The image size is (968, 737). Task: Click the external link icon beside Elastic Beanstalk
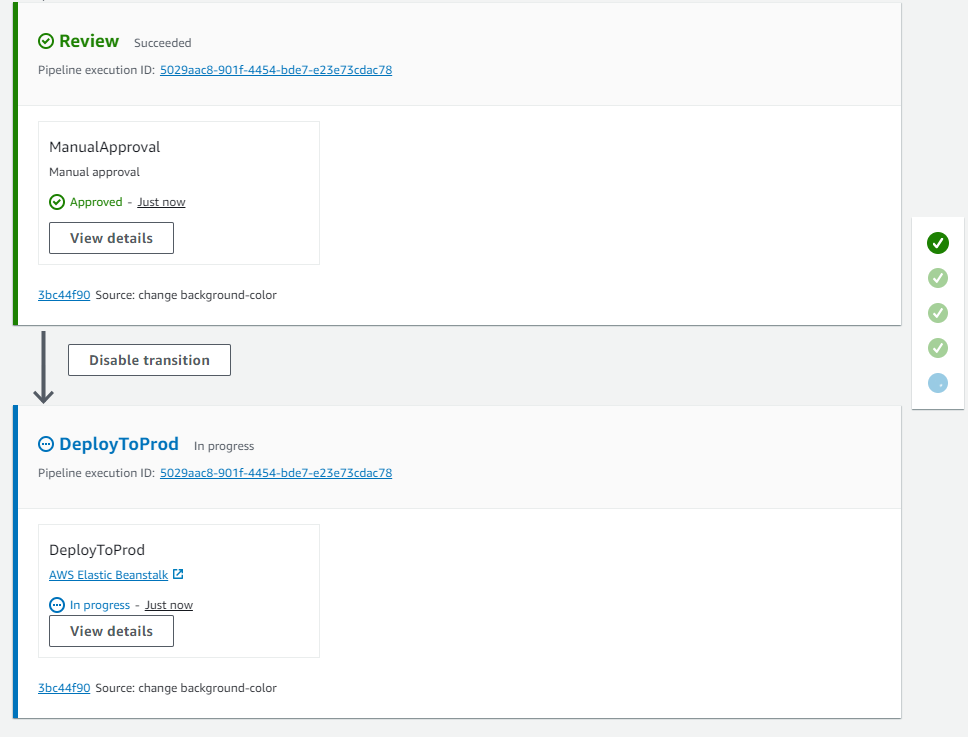pos(178,575)
